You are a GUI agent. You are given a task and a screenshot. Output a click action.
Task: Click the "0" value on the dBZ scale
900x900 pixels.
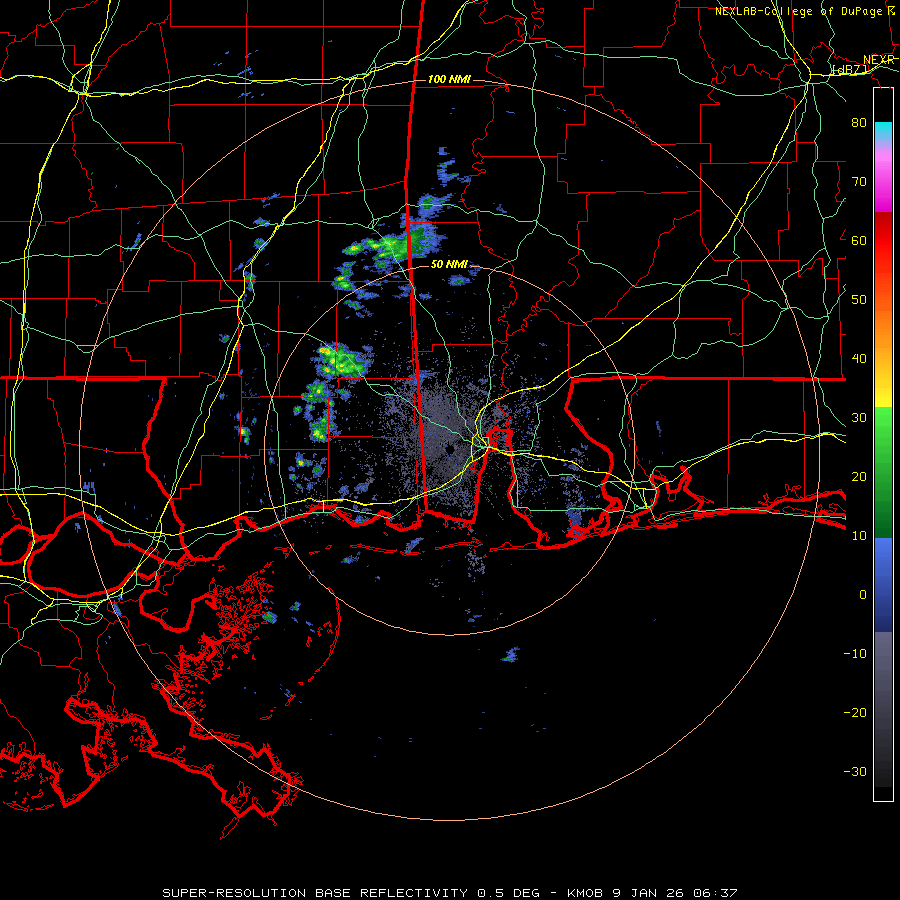(863, 595)
